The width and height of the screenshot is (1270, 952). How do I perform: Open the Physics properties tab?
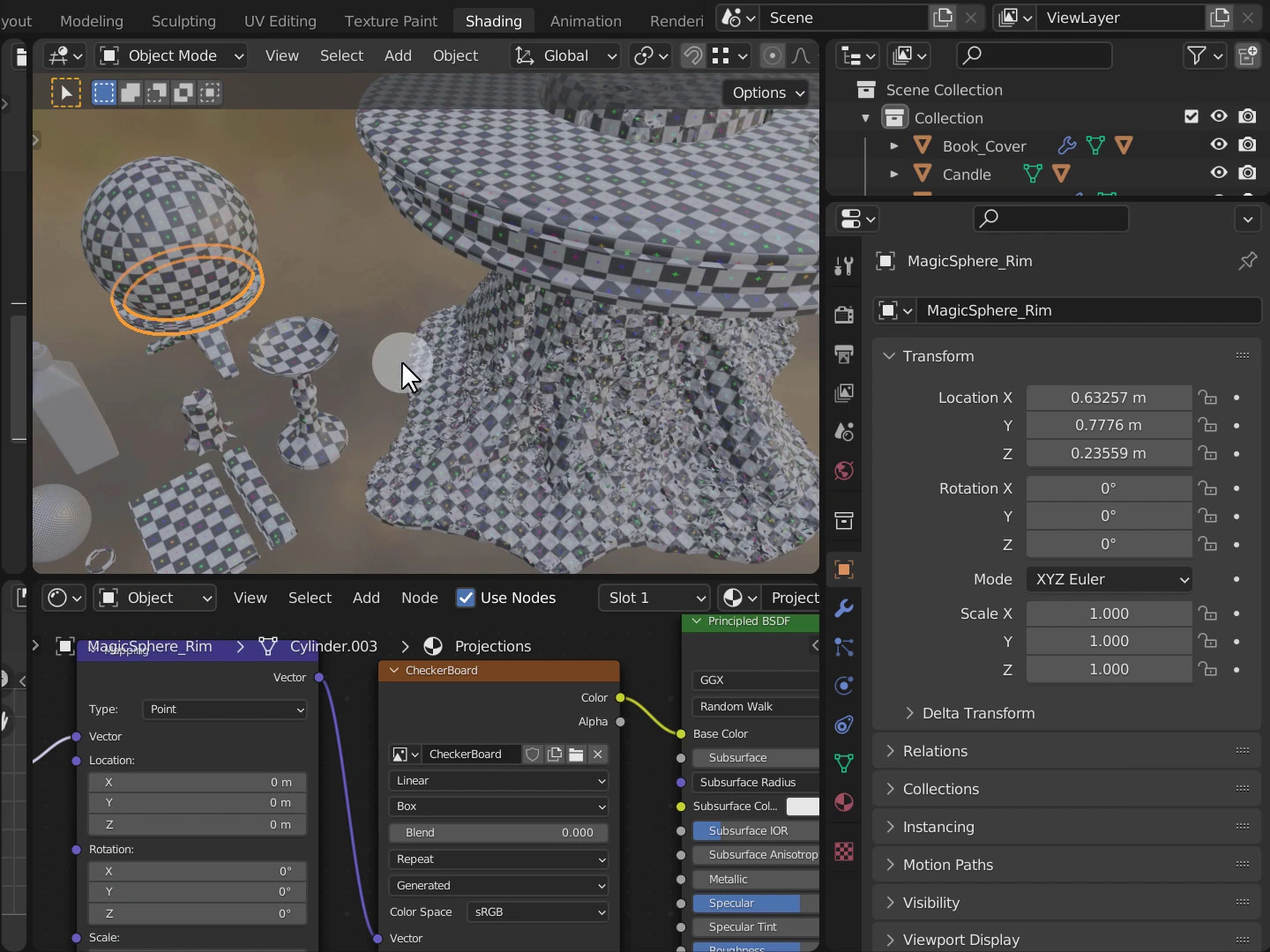coord(844,686)
